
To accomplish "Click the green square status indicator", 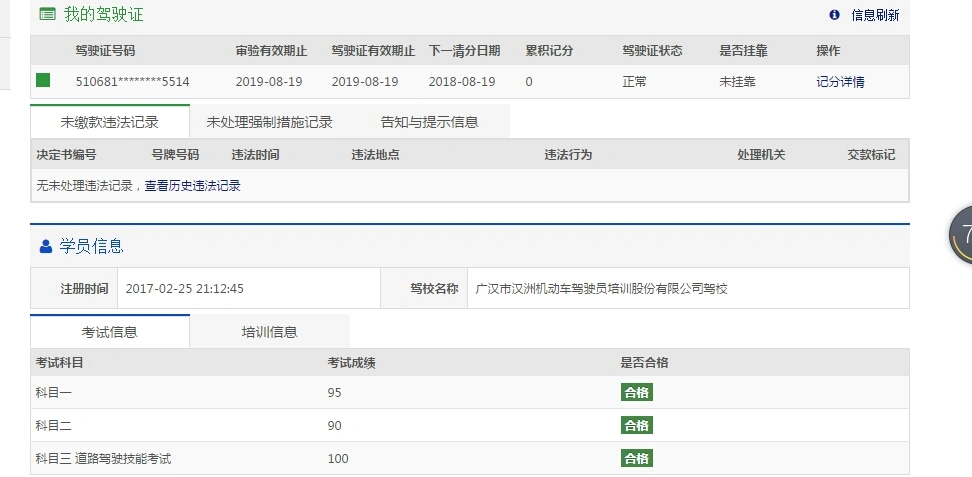I will (x=43, y=81).
